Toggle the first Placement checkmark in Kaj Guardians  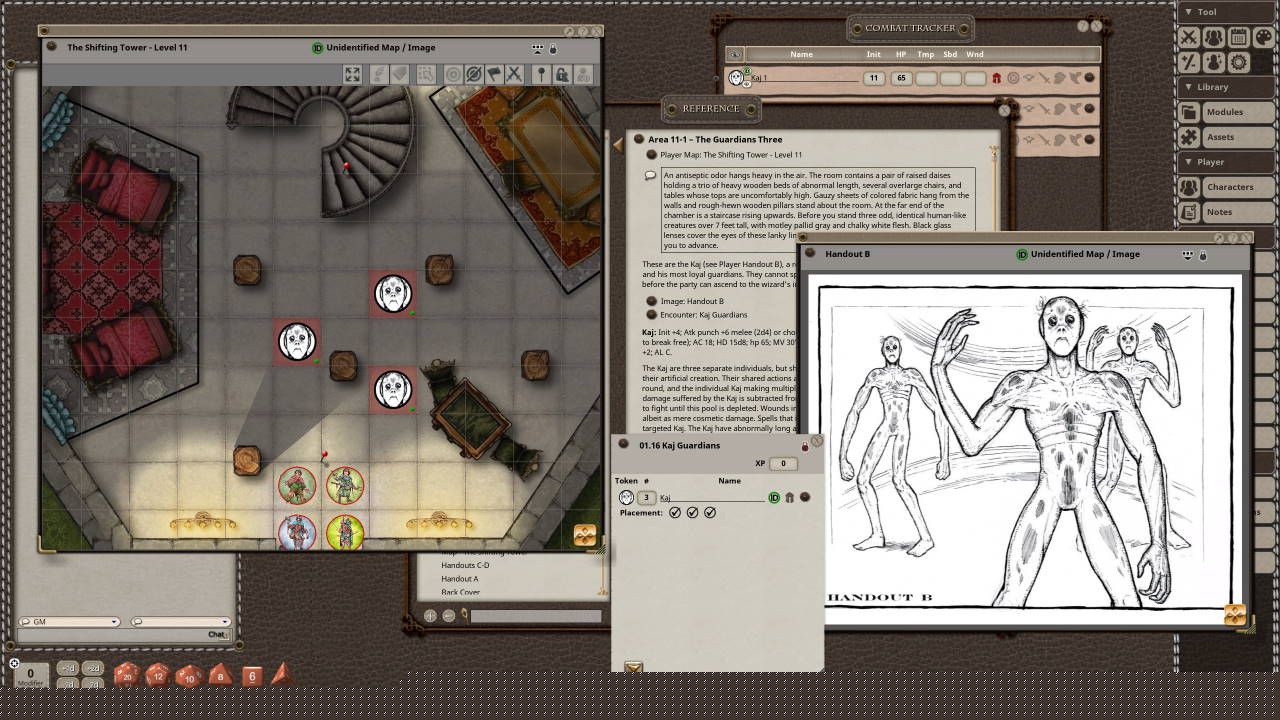pos(675,513)
